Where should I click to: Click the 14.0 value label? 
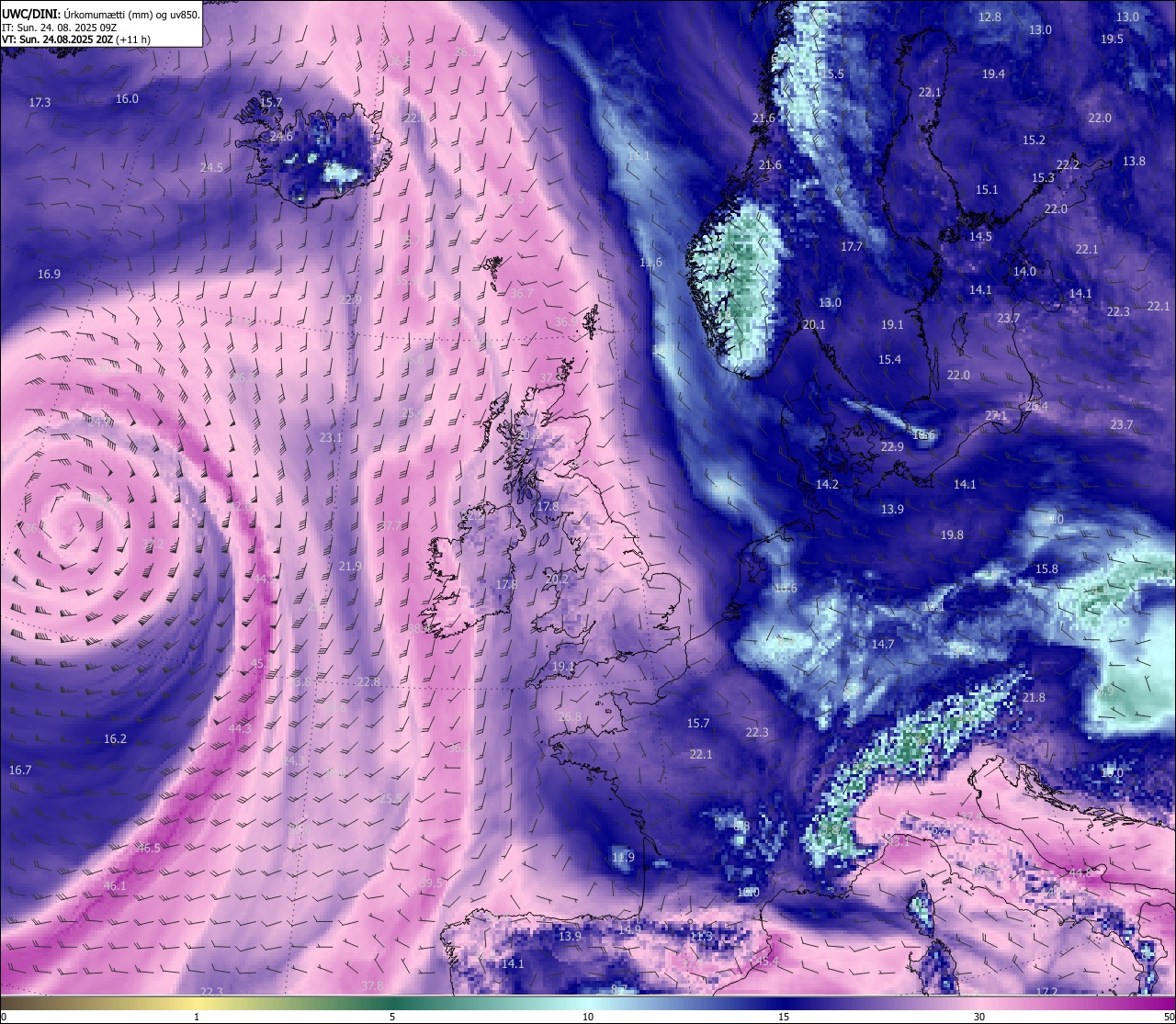[x=1024, y=272]
